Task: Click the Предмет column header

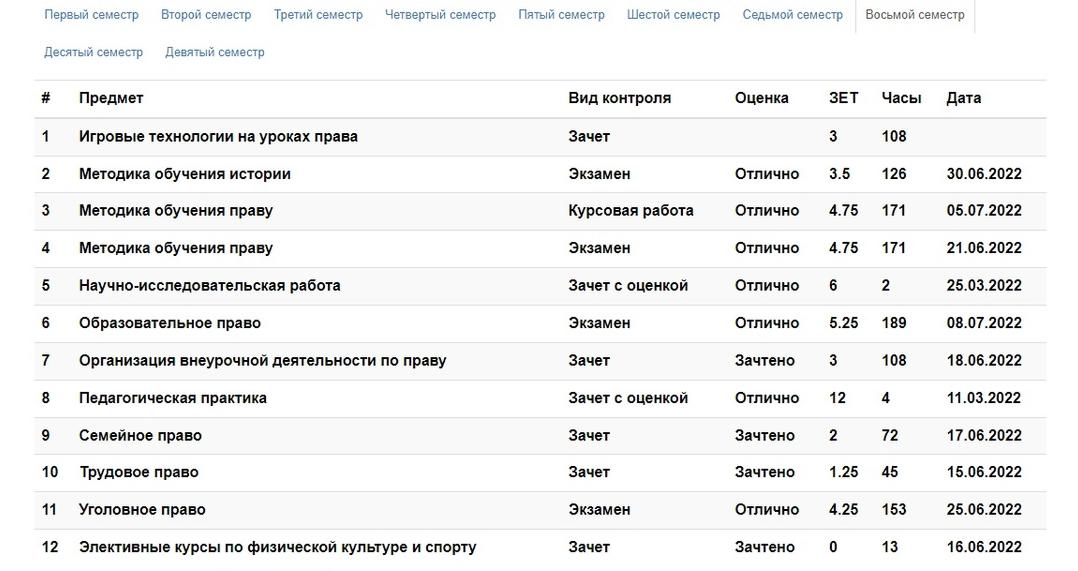Action: (111, 98)
